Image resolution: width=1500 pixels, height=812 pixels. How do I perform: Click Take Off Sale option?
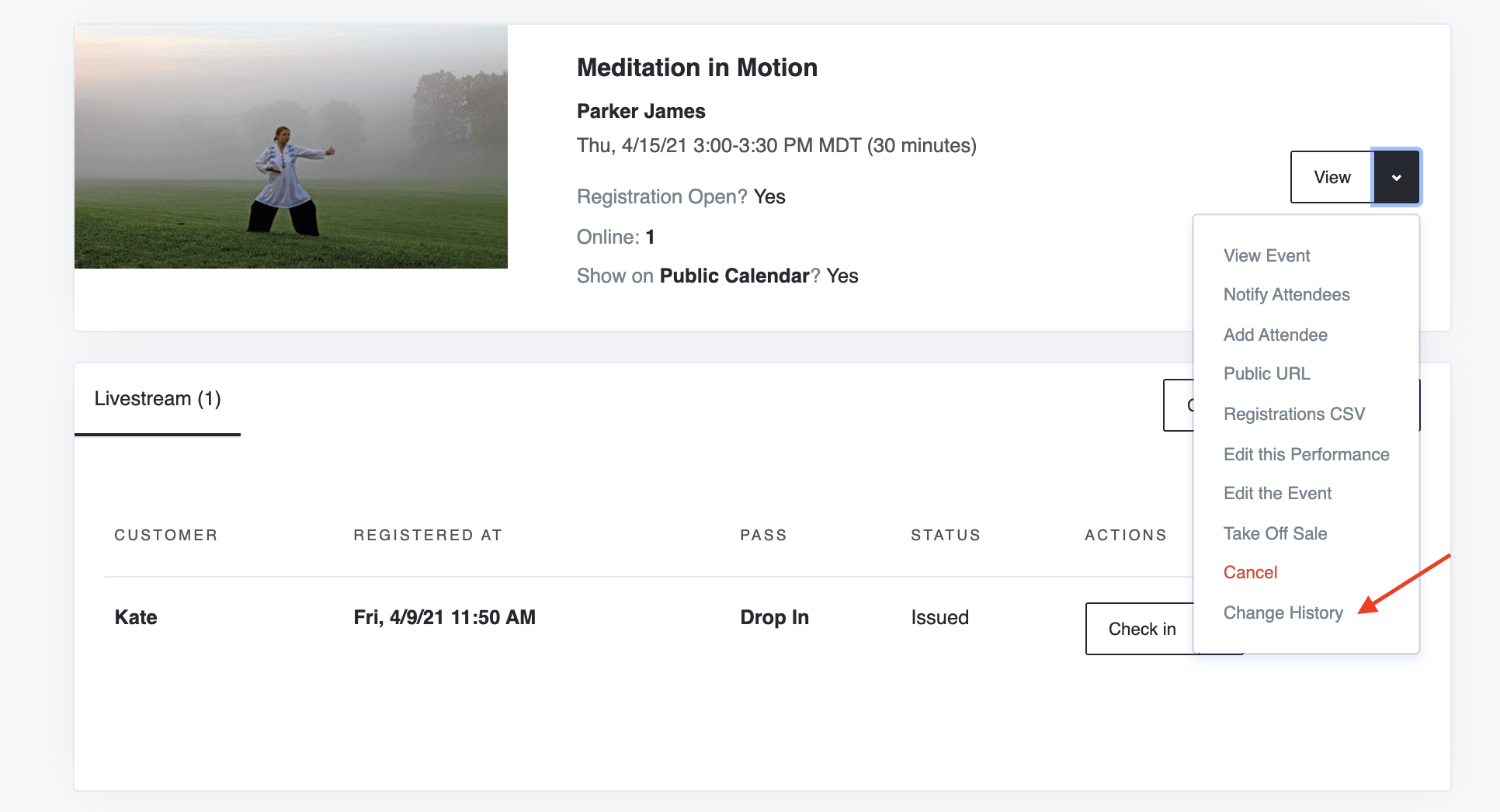1275,533
